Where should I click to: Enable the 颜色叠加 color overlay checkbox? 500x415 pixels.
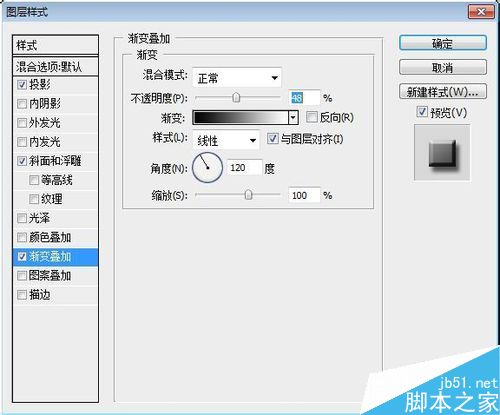pos(22,238)
